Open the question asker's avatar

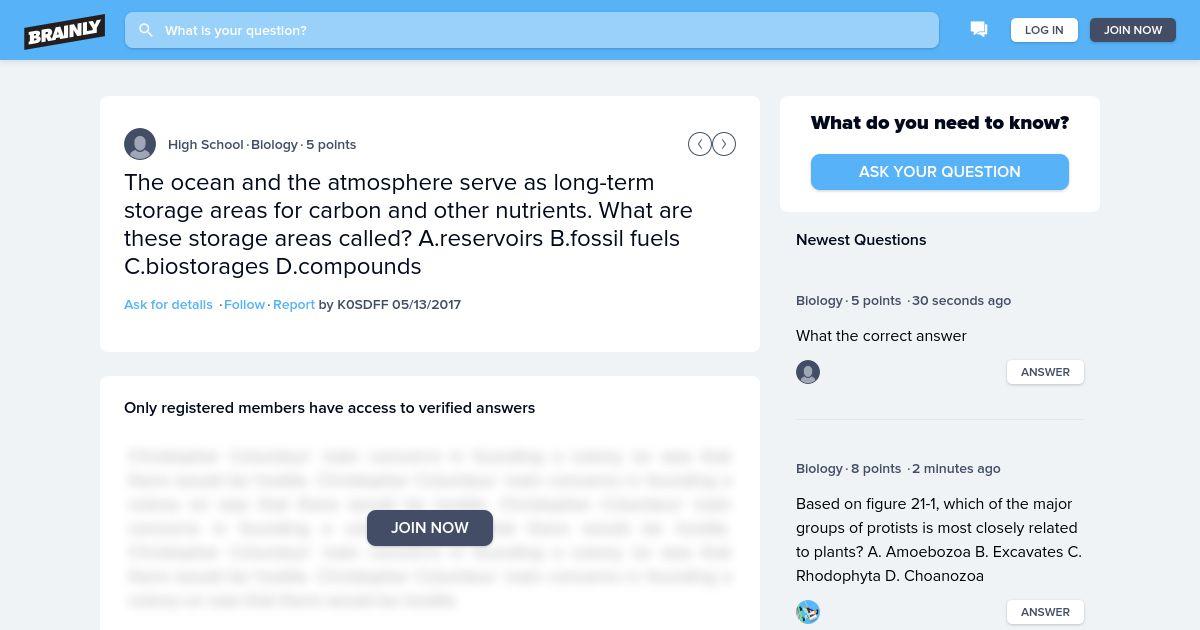140,144
